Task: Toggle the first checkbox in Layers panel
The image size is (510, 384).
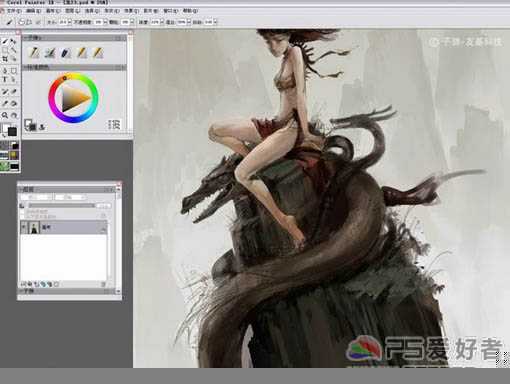Action: [x=23, y=211]
